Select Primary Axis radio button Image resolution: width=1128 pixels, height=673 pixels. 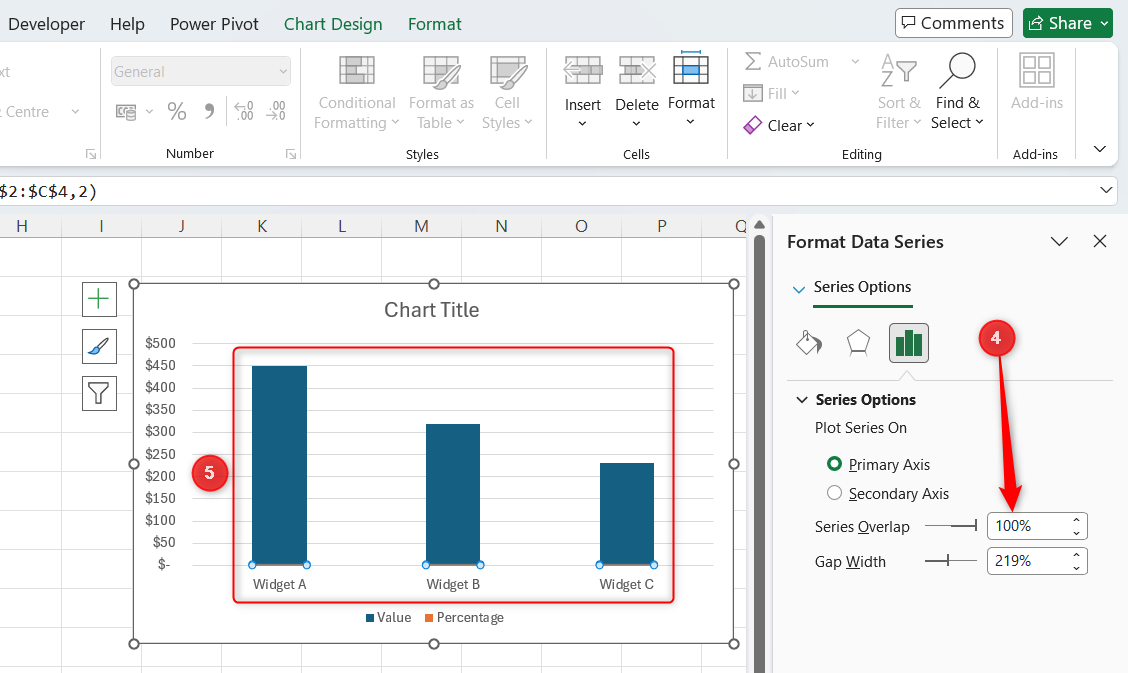tap(834, 464)
